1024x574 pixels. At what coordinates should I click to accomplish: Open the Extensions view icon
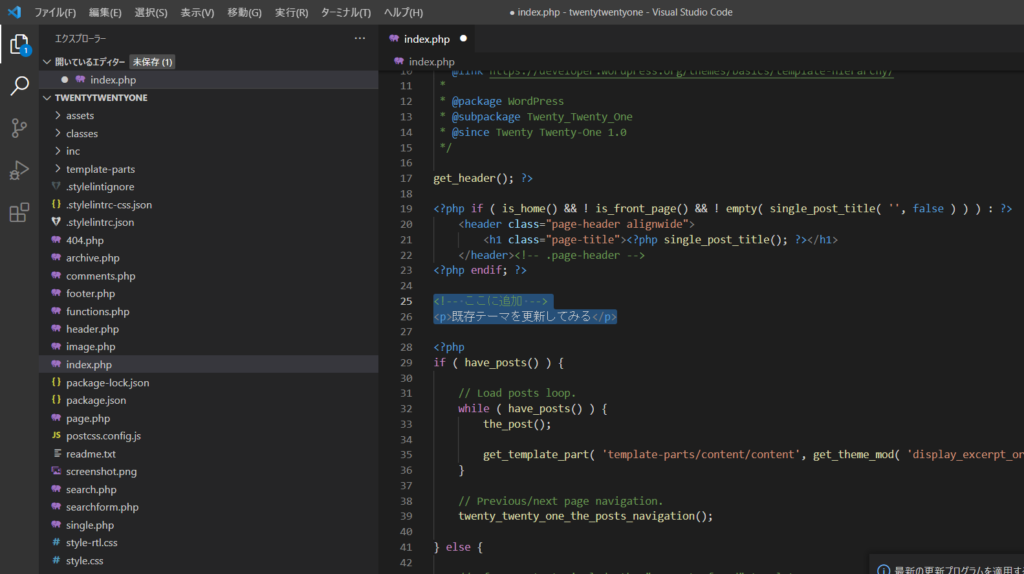pyautogui.click(x=19, y=212)
